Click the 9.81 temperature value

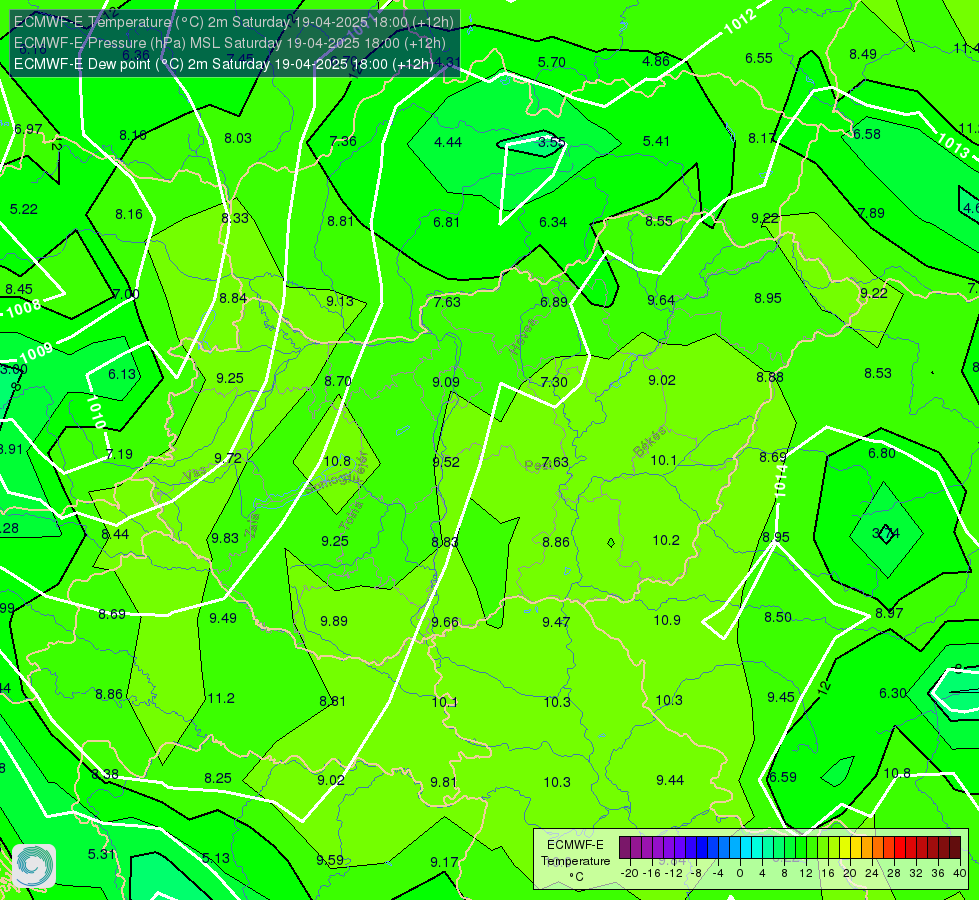click(443, 783)
